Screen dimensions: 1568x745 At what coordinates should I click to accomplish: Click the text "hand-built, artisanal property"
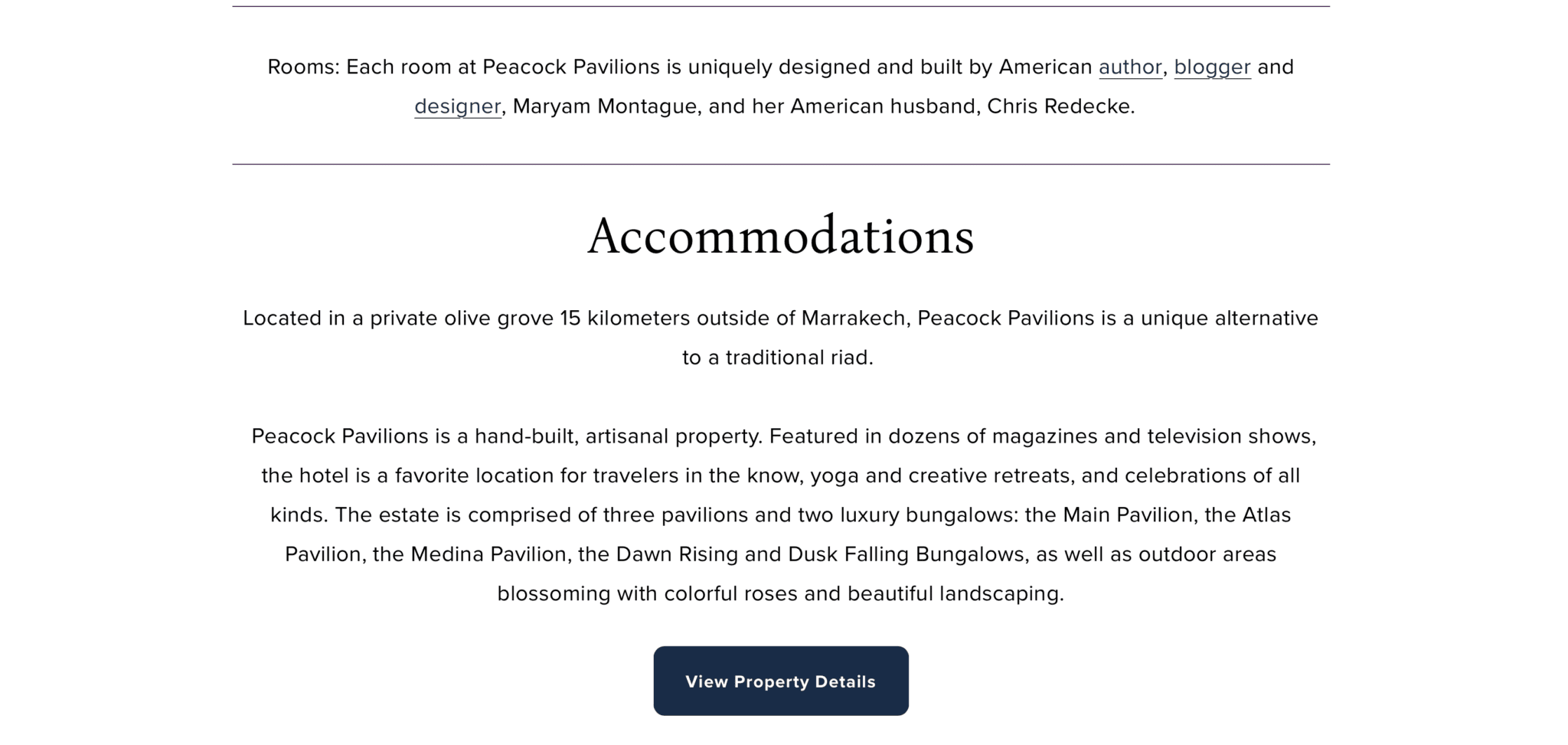pyautogui.click(x=617, y=436)
